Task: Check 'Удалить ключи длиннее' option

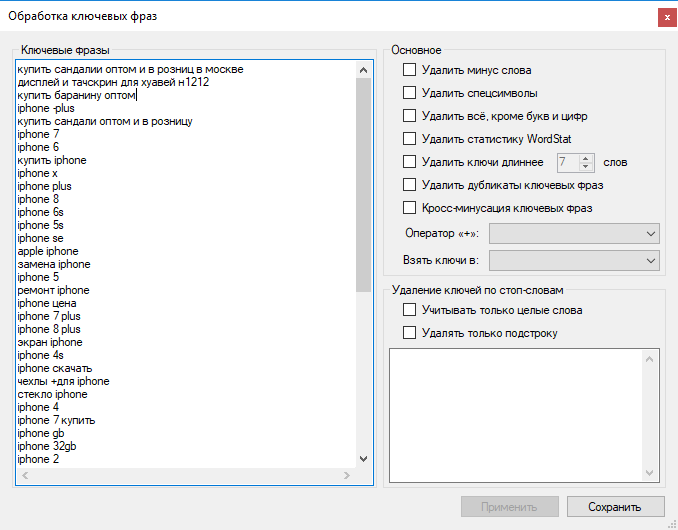Action: (x=409, y=162)
